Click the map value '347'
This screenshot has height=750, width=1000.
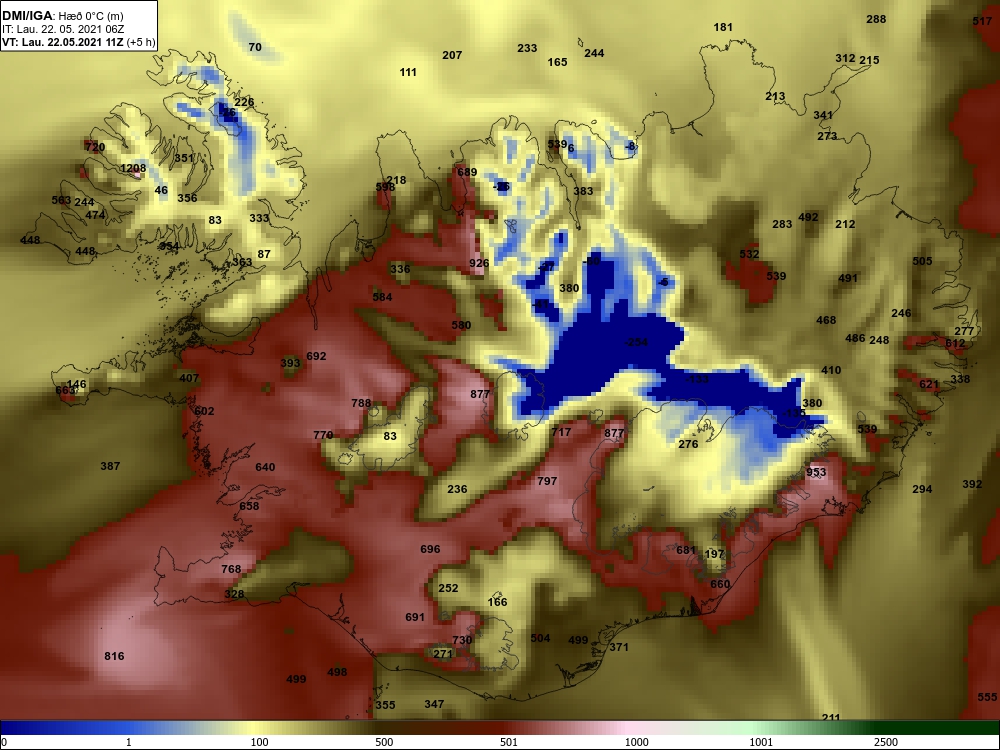click(434, 704)
